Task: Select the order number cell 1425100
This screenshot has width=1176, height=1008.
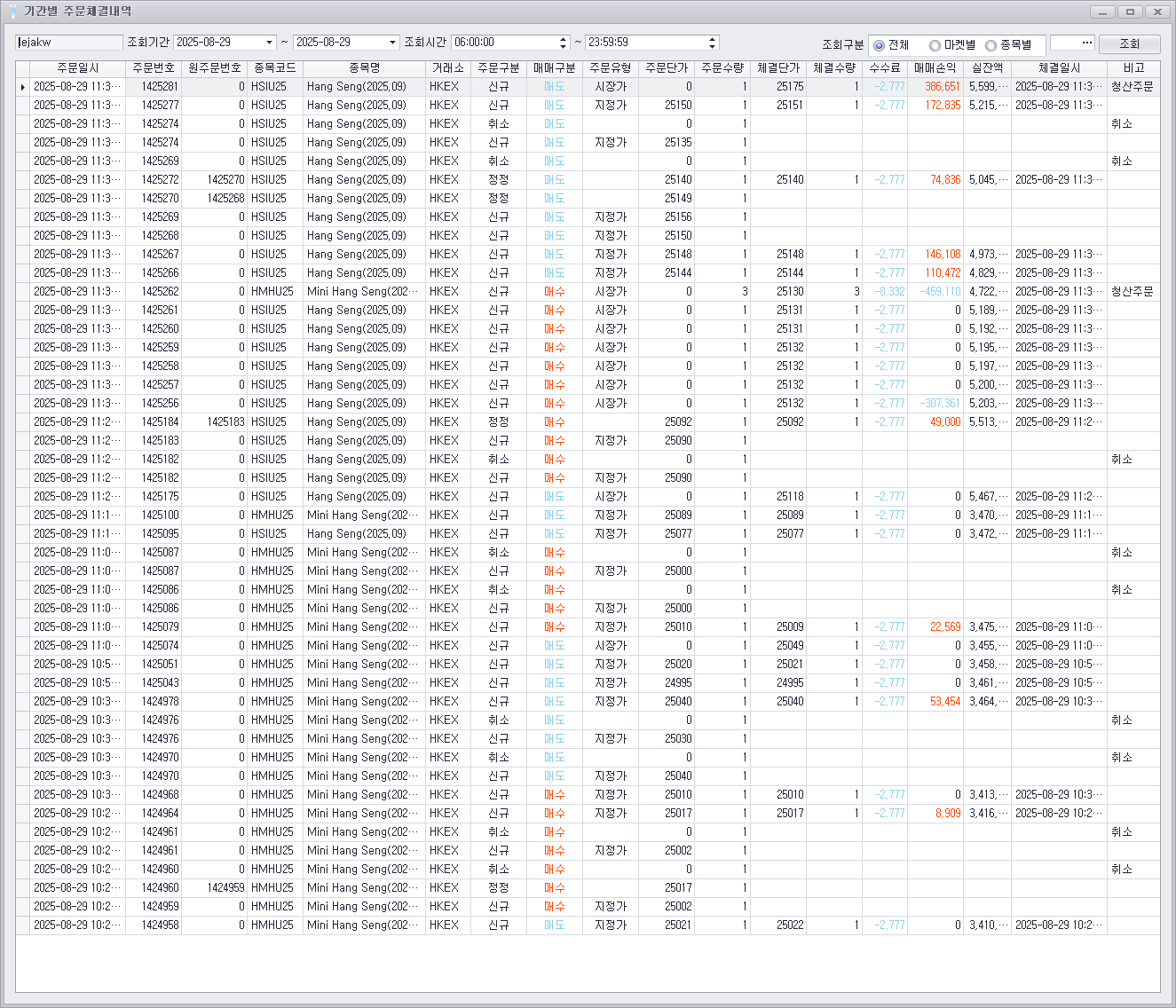Action: coord(154,516)
